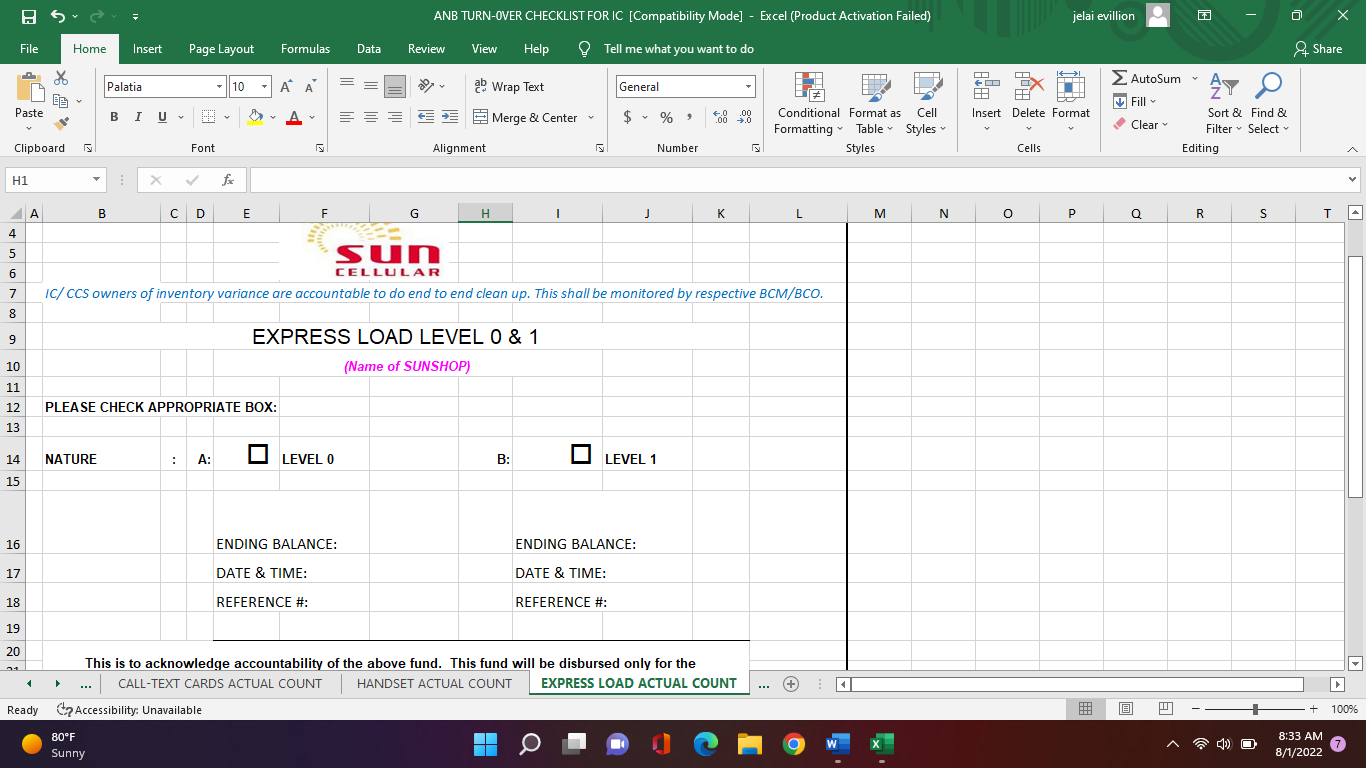Viewport: 1366px width, 768px height.
Task: Click the Clear button in Editing group
Action: [1140, 125]
